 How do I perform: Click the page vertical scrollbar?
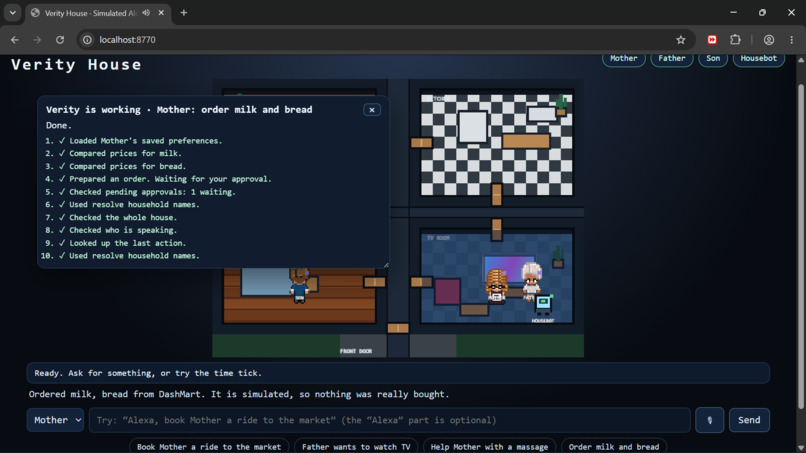point(800,247)
